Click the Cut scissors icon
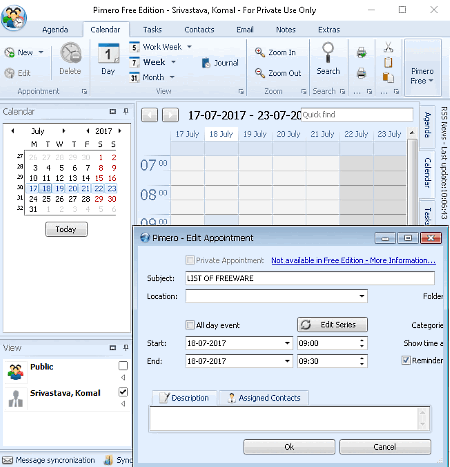450x467 pixels. coord(388,47)
